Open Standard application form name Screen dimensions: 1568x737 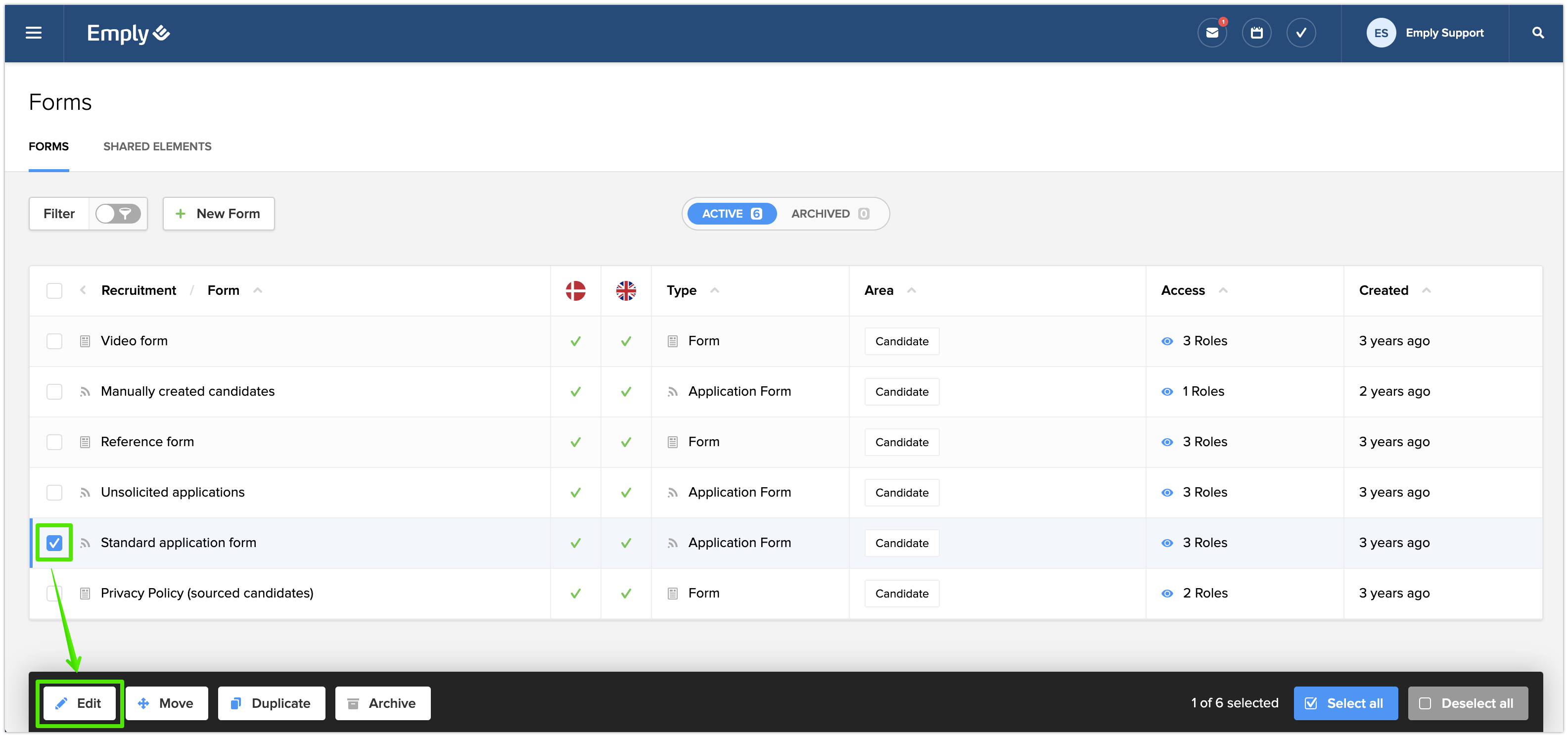(x=179, y=543)
